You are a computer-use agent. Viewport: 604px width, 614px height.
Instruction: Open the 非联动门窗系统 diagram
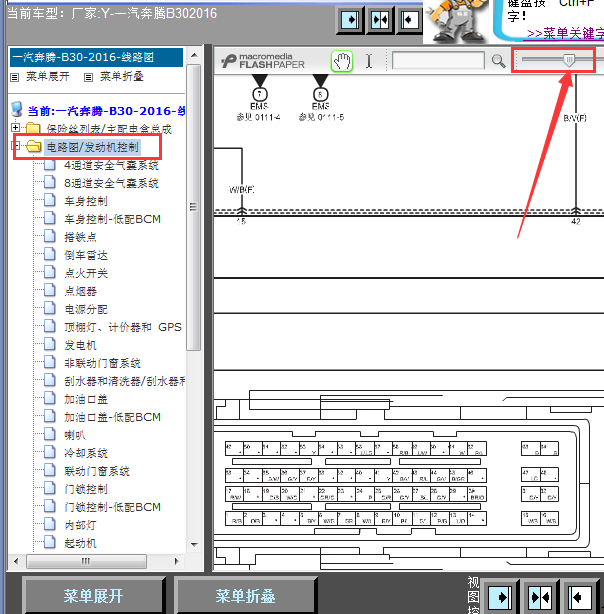(x=102, y=363)
